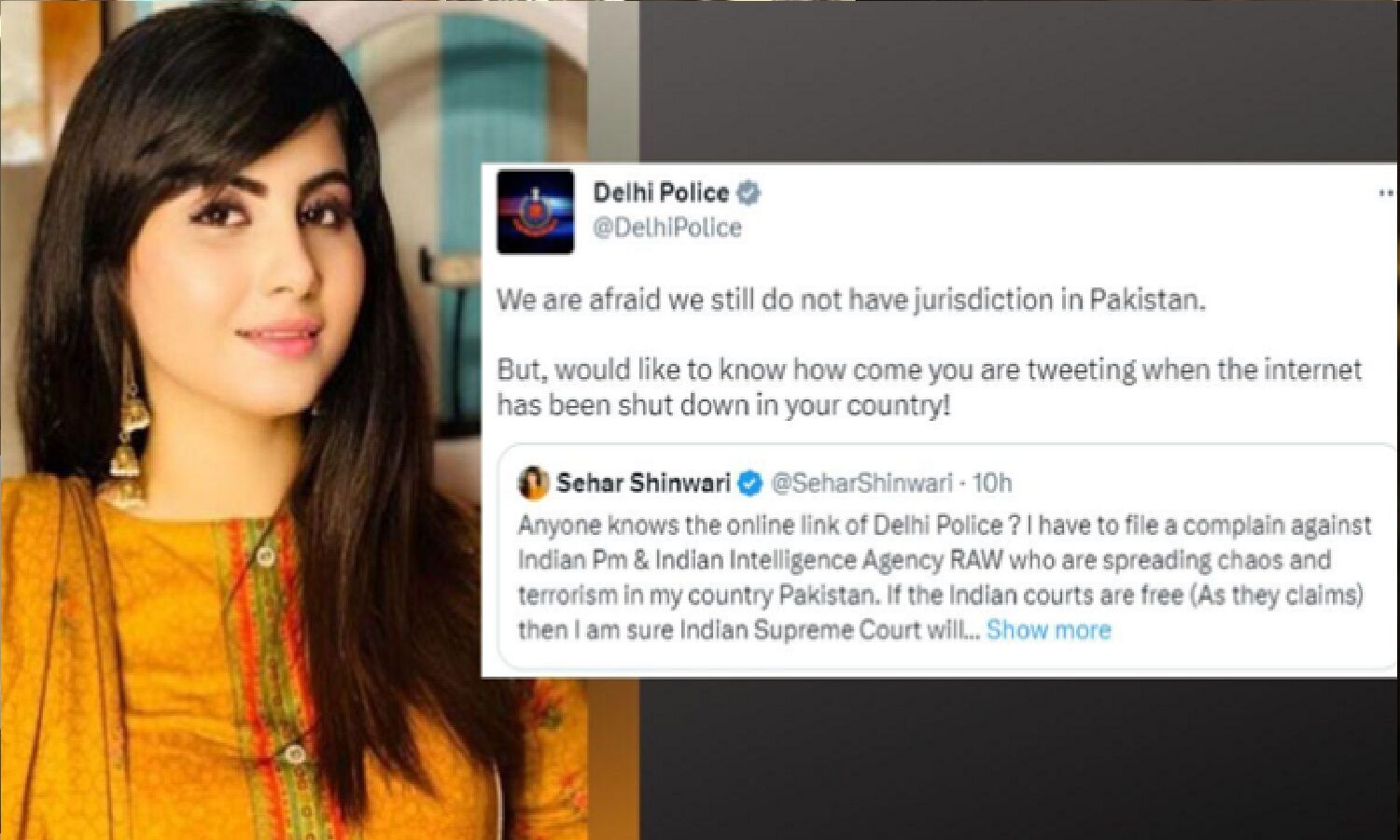1400x840 pixels.
Task: Expand quoted tweet with Show more
Action: pyautogui.click(x=1049, y=630)
